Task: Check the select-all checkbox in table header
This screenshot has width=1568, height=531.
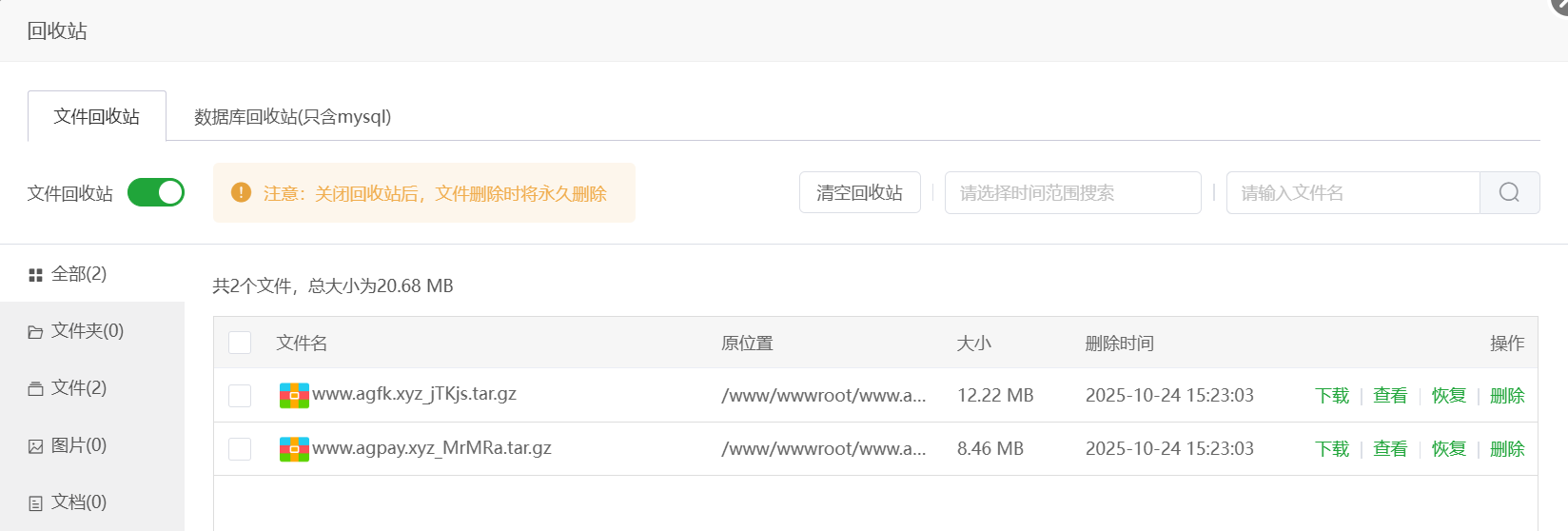Action: 240,343
